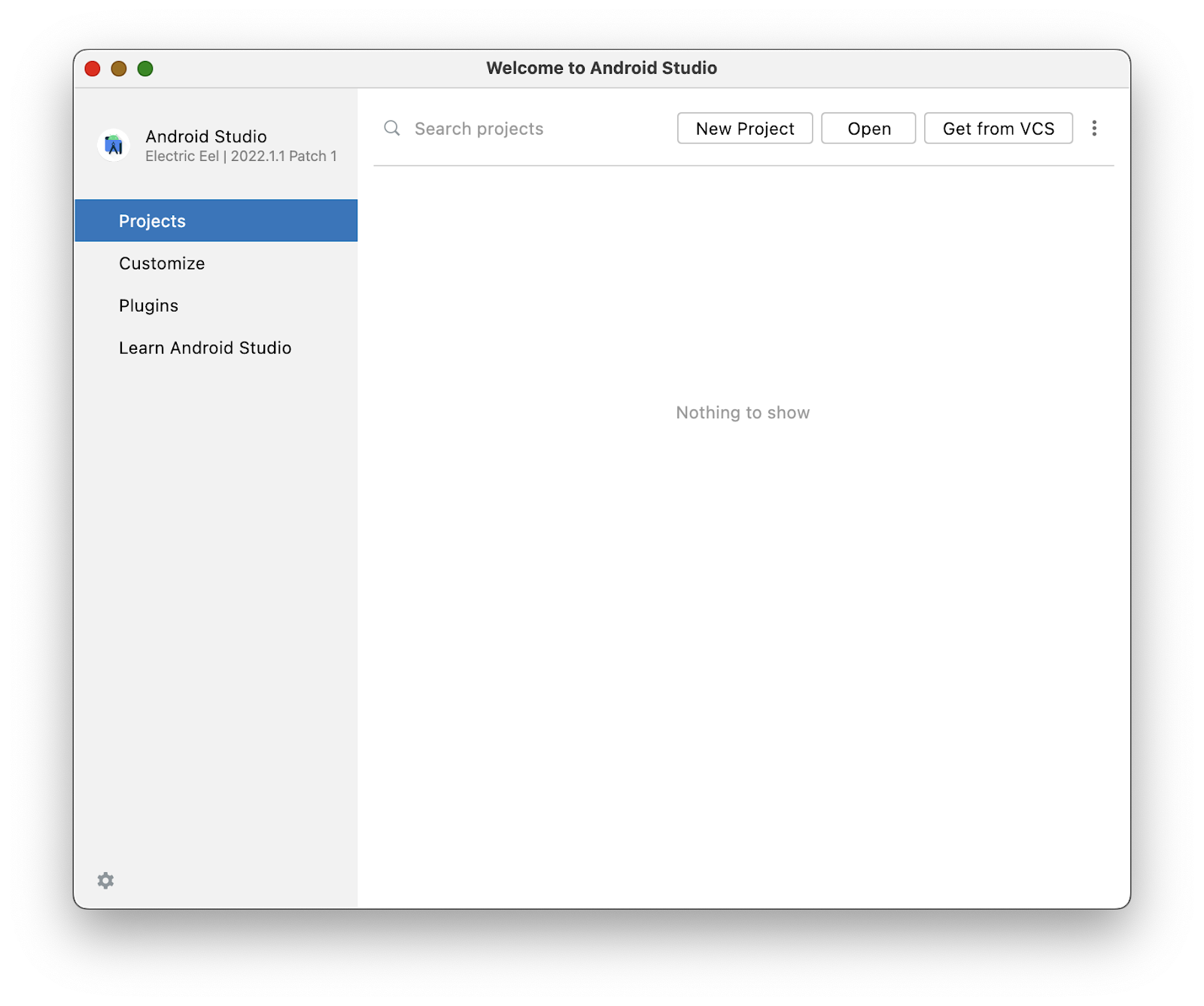1204x1006 pixels.
Task: Switch to the Customize section
Action: [162, 263]
